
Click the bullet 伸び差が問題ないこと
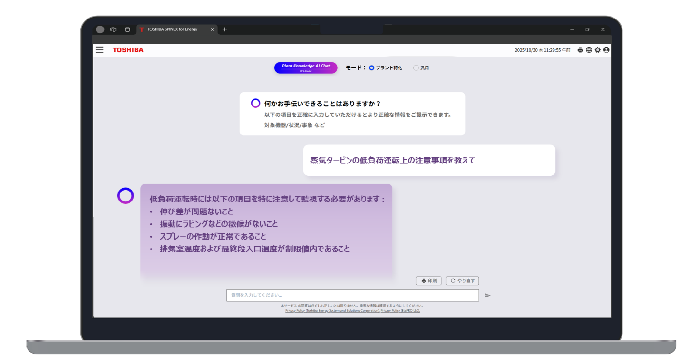196,212
